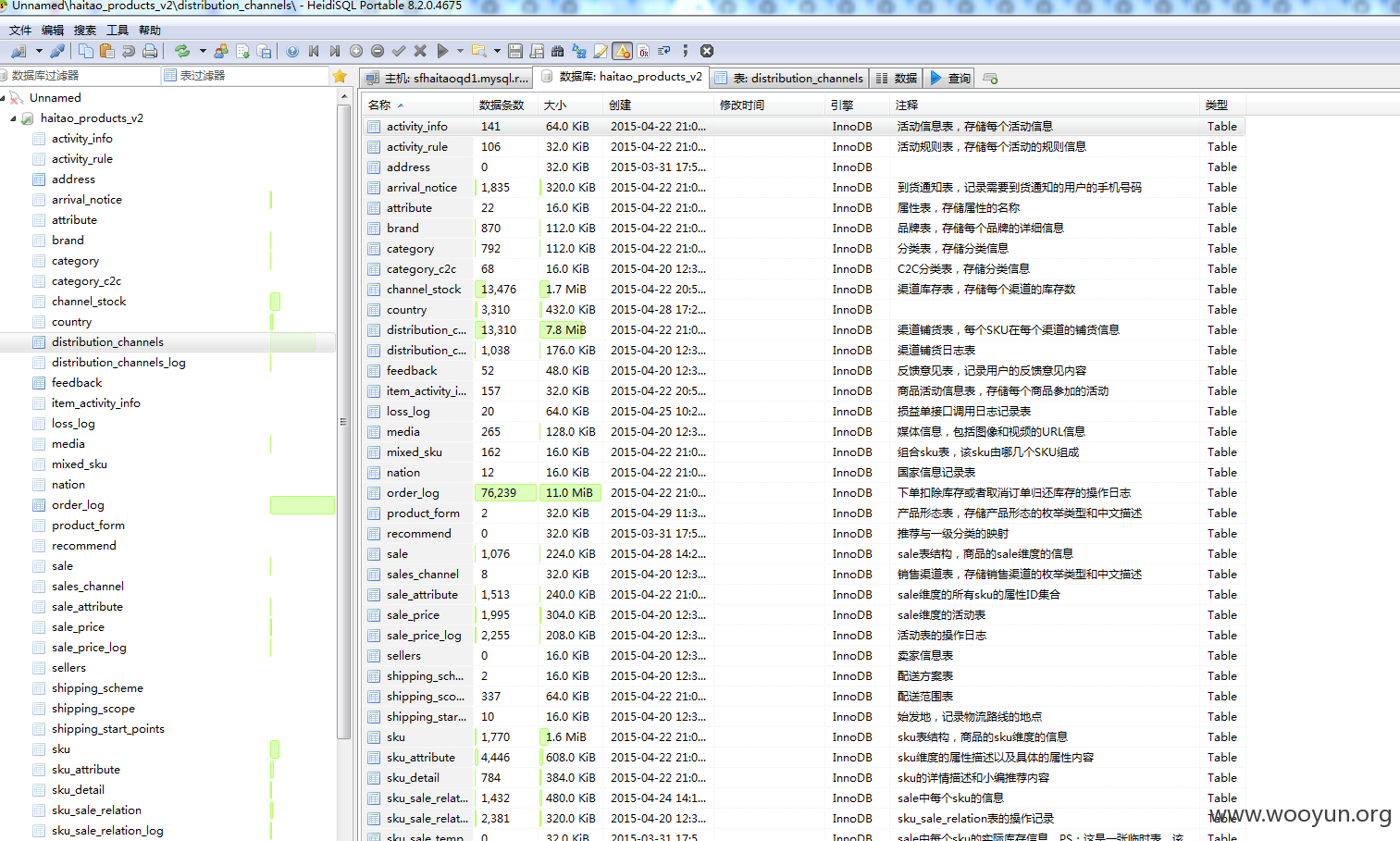Collapse the haitao_products_v2 database node
The height and width of the screenshot is (841, 1400).
[x=13, y=118]
